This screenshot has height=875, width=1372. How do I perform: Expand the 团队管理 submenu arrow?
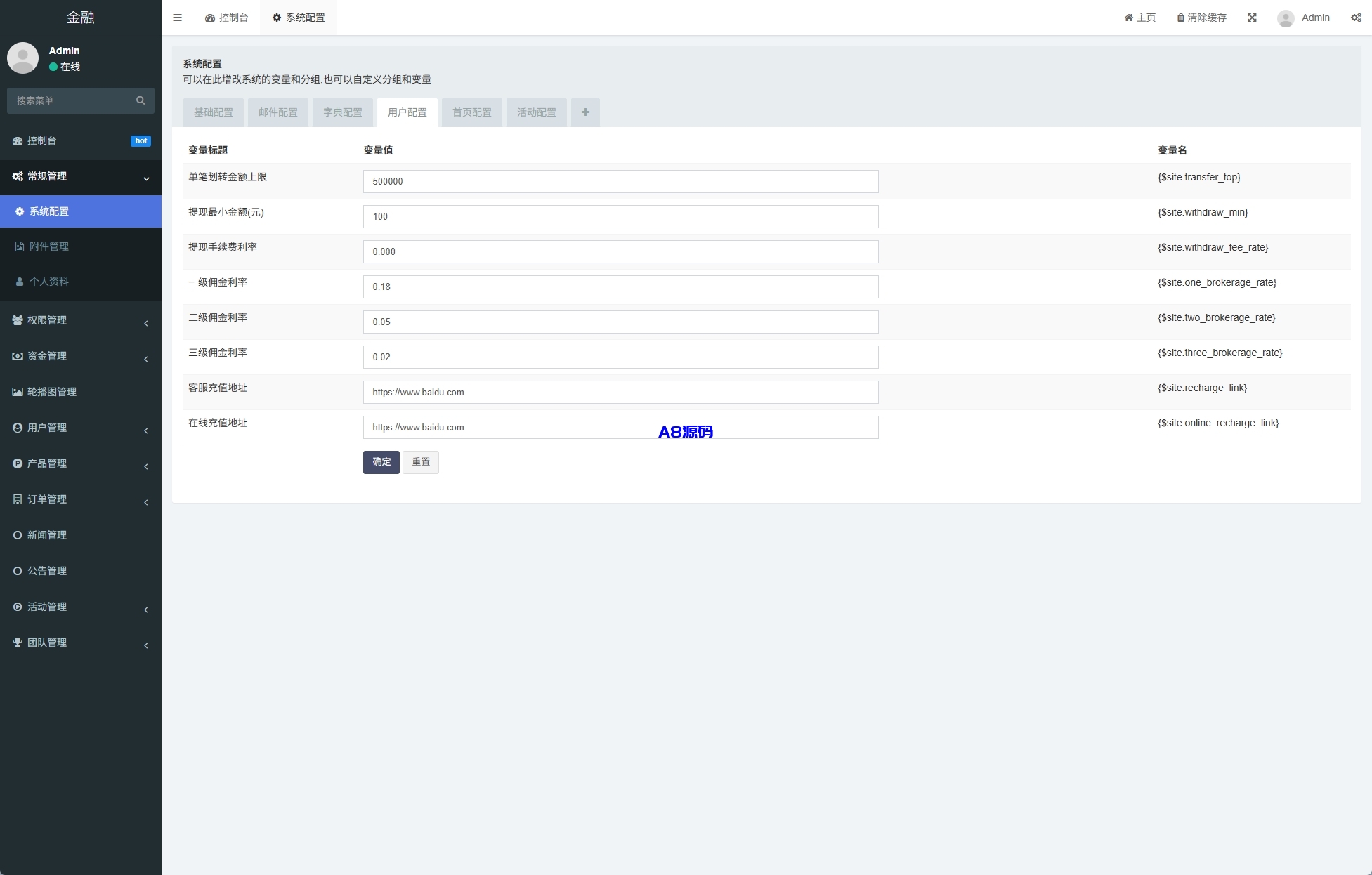146,645
